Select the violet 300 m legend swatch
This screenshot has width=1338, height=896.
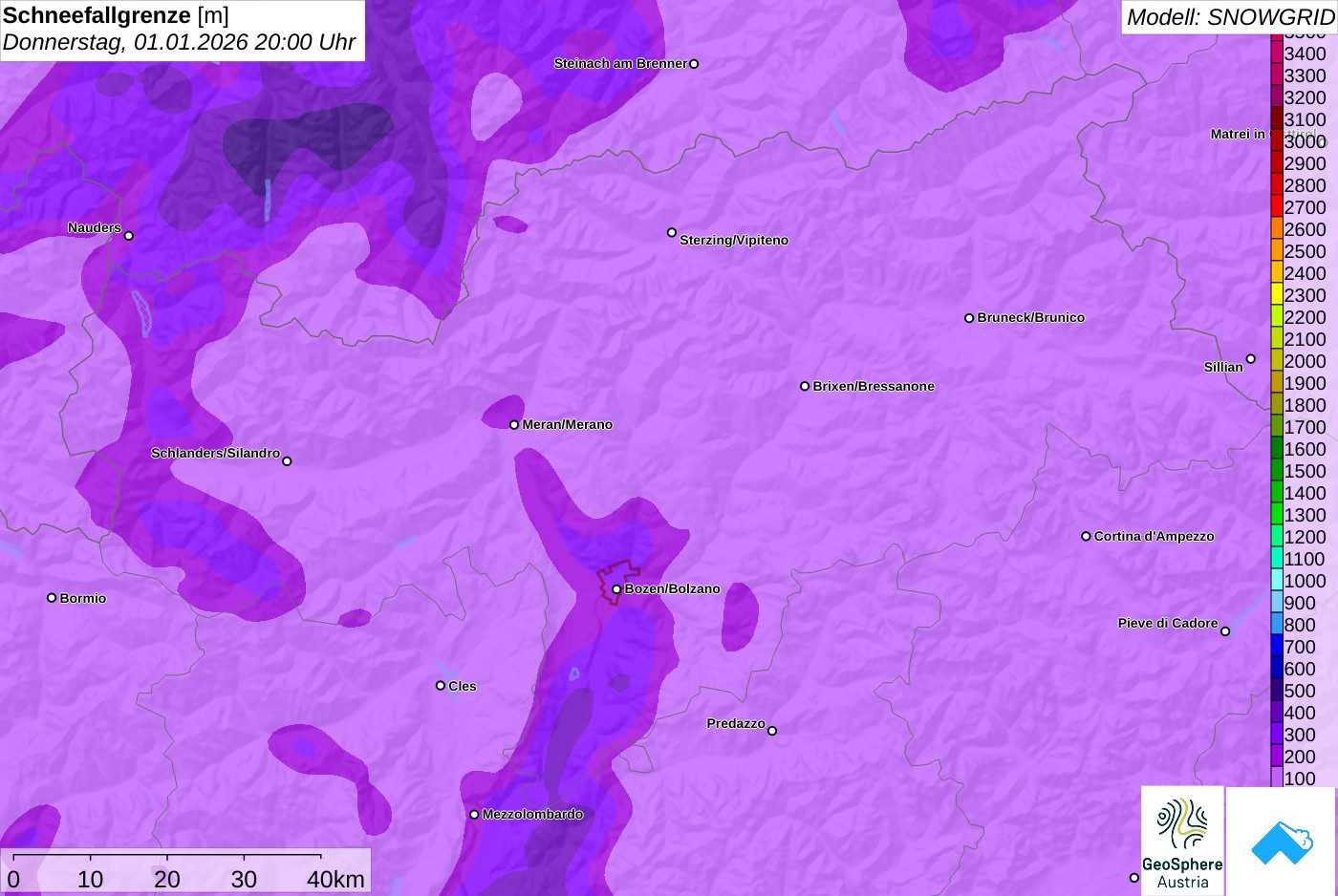click(x=1277, y=735)
